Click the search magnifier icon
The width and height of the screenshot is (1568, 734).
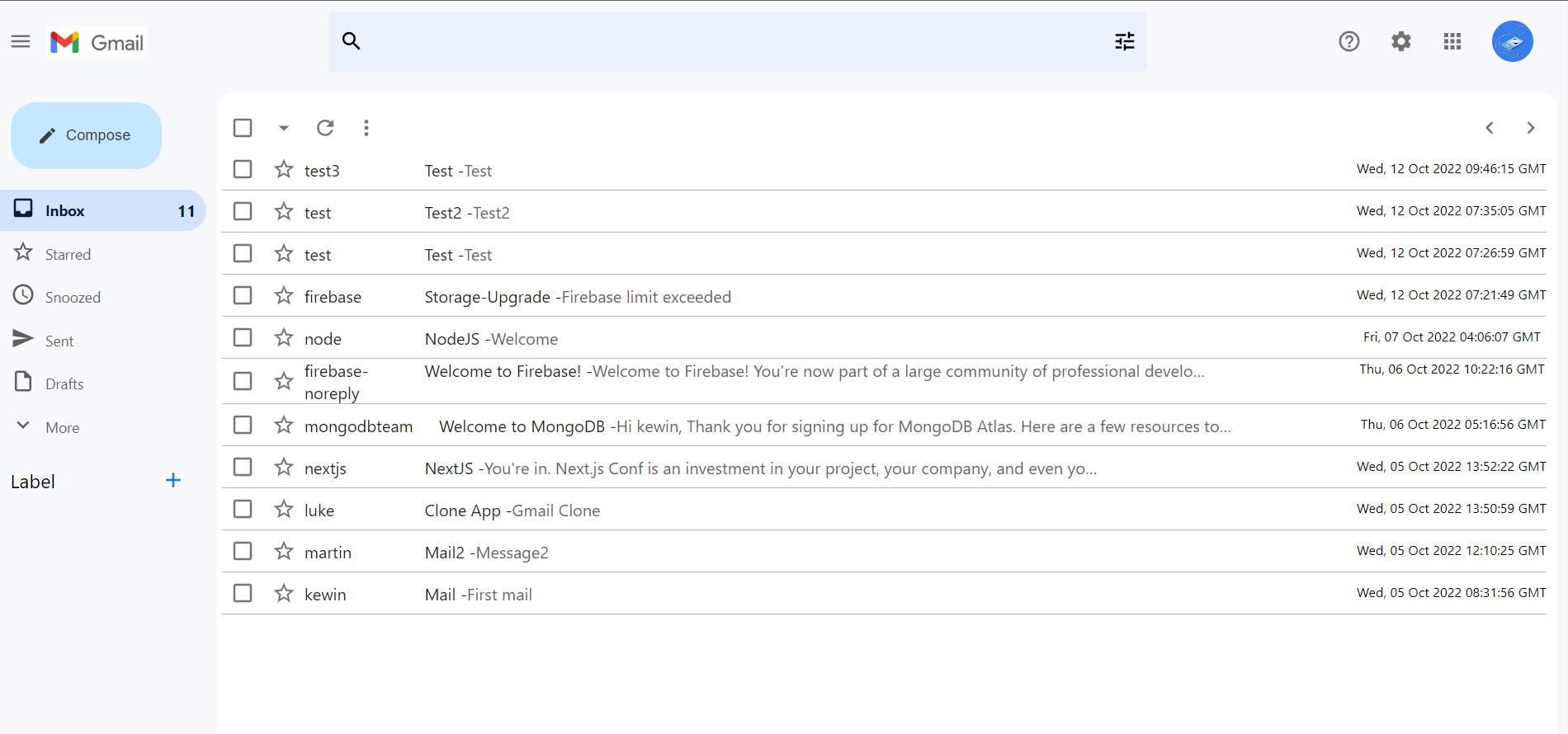click(351, 41)
